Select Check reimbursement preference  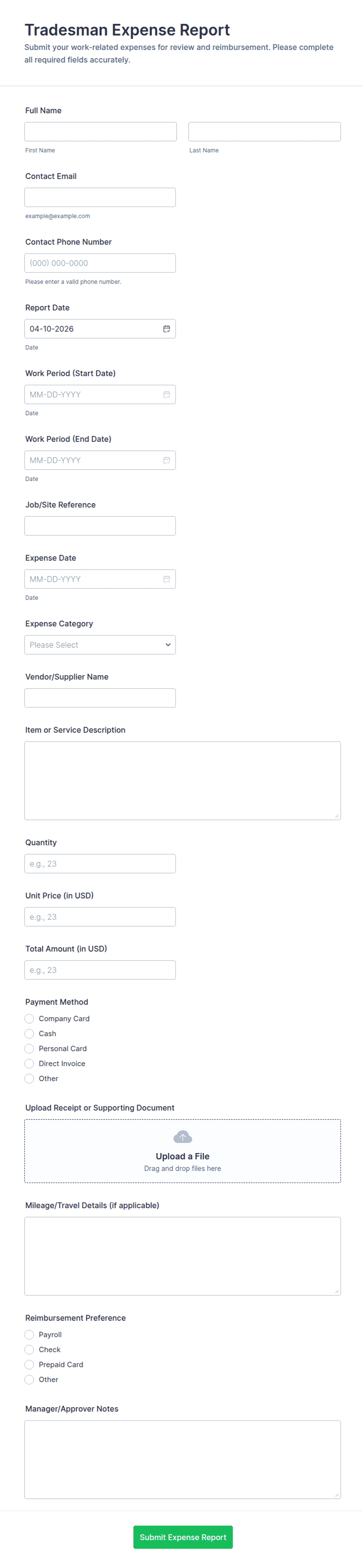coord(29,1349)
